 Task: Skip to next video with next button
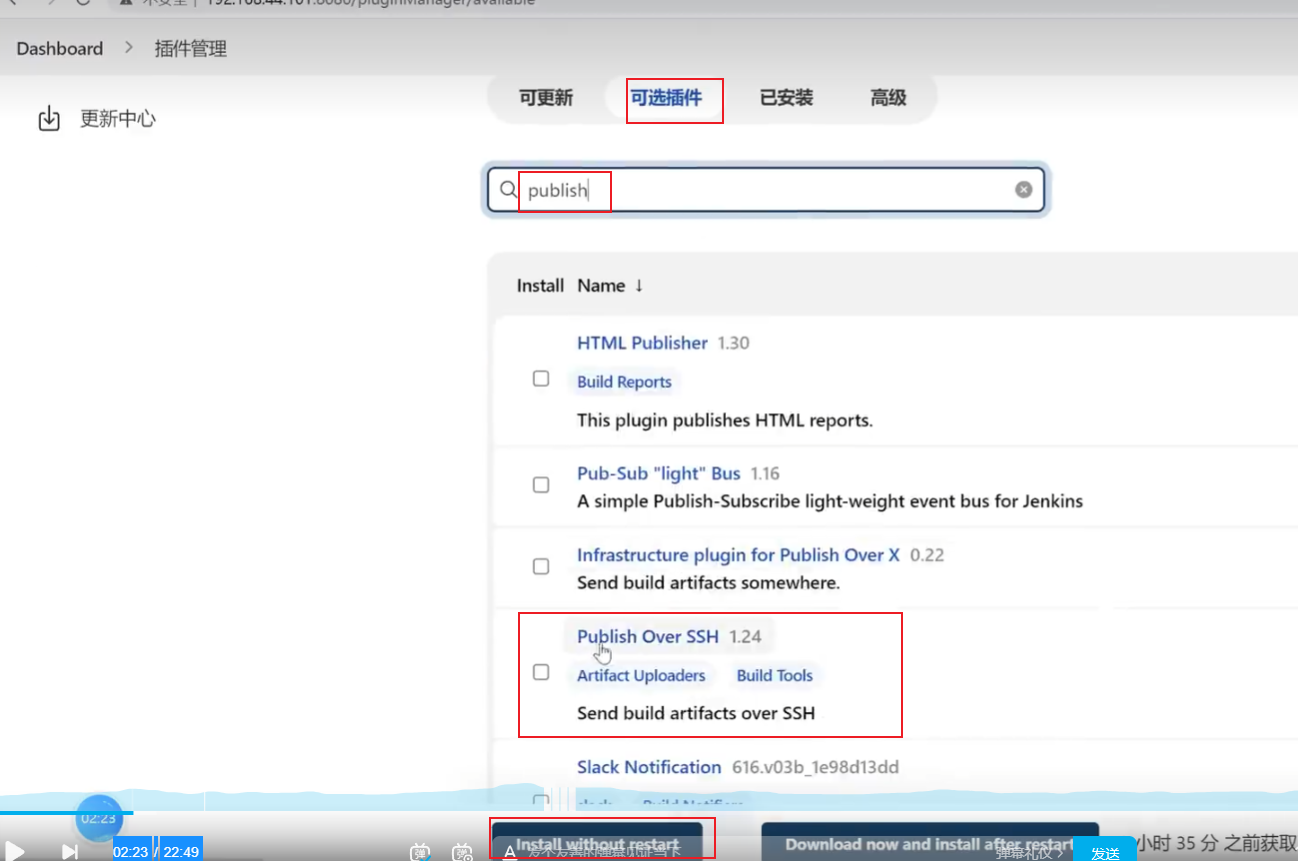click(x=70, y=852)
